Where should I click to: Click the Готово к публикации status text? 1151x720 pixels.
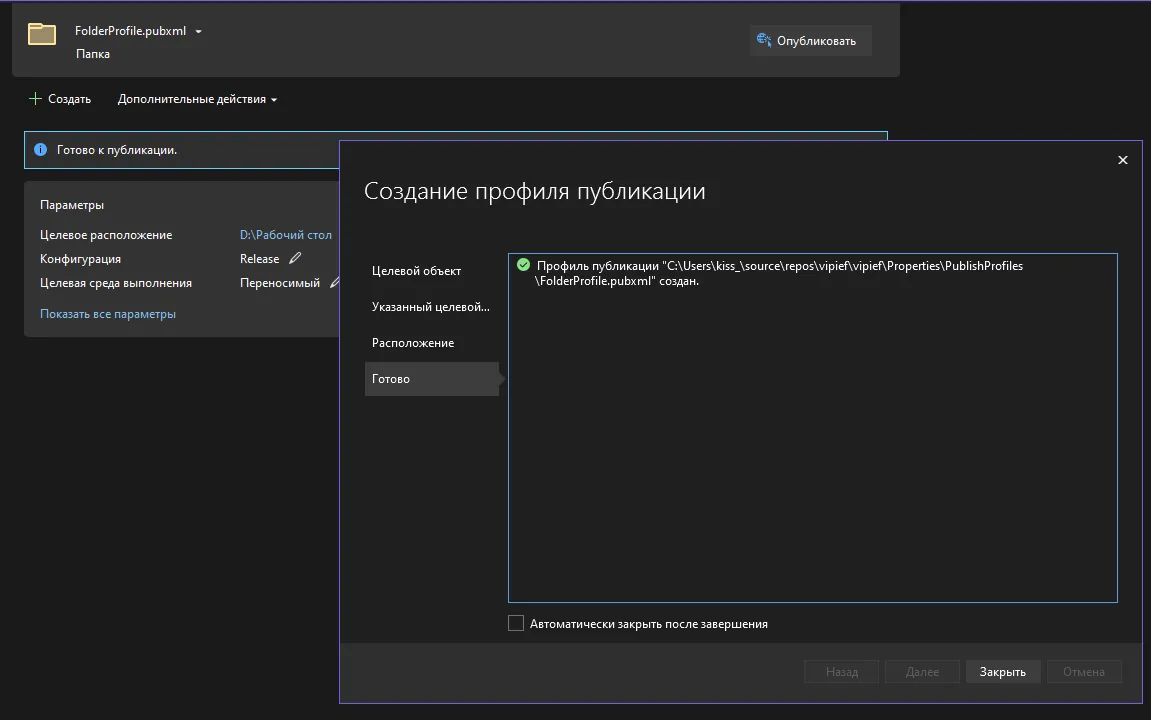click(x=117, y=150)
